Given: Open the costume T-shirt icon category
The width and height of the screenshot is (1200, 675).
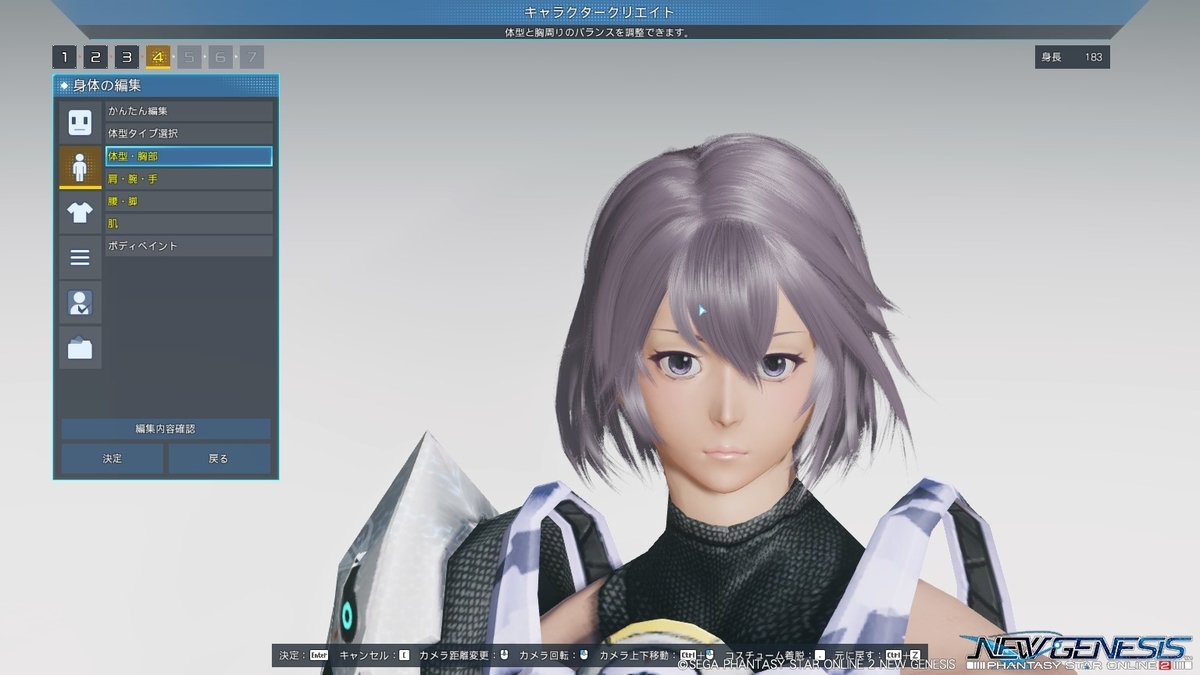Looking at the screenshot, I should tap(80, 212).
